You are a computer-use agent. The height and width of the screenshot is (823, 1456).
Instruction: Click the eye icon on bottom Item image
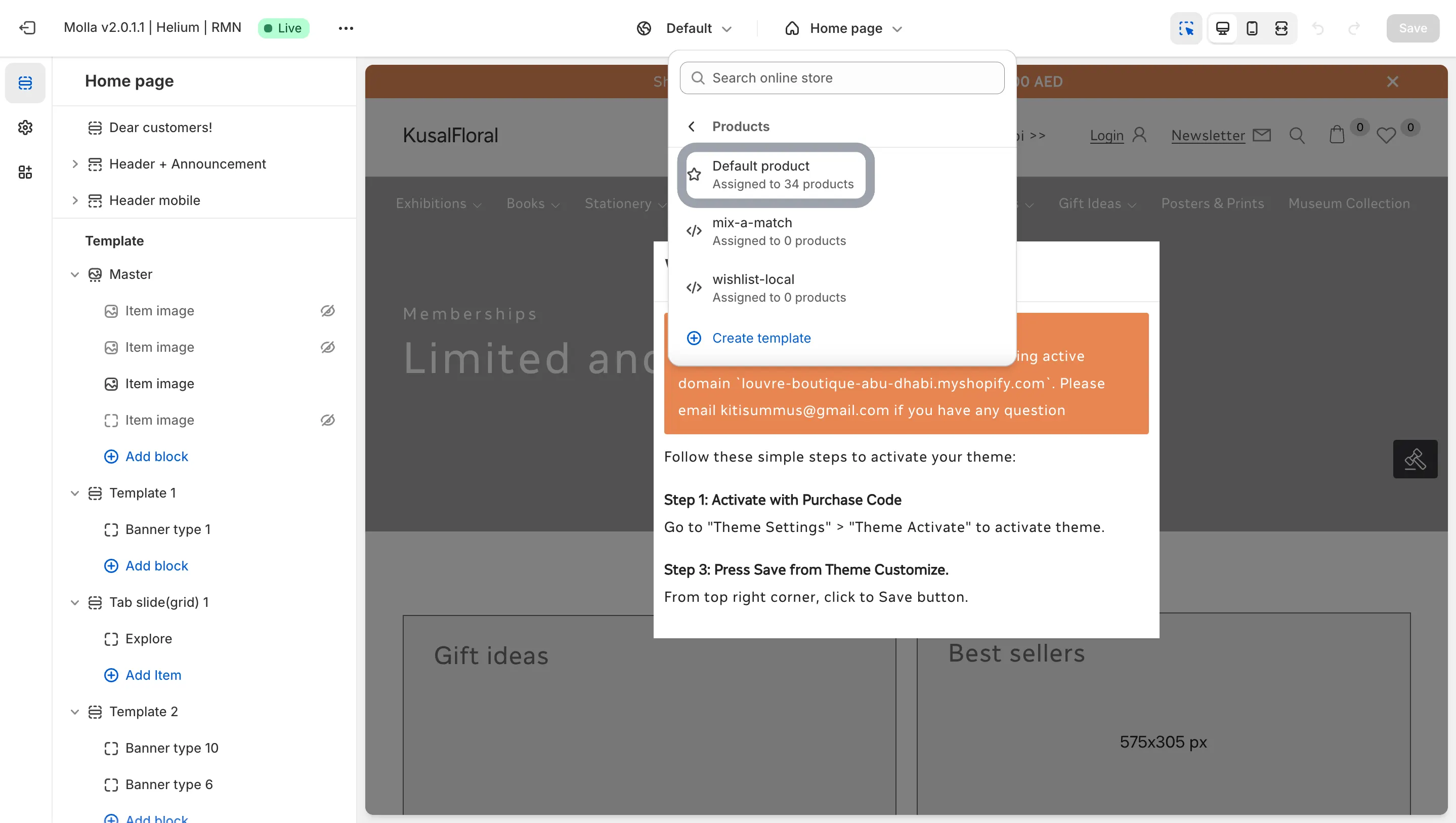click(x=327, y=420)
